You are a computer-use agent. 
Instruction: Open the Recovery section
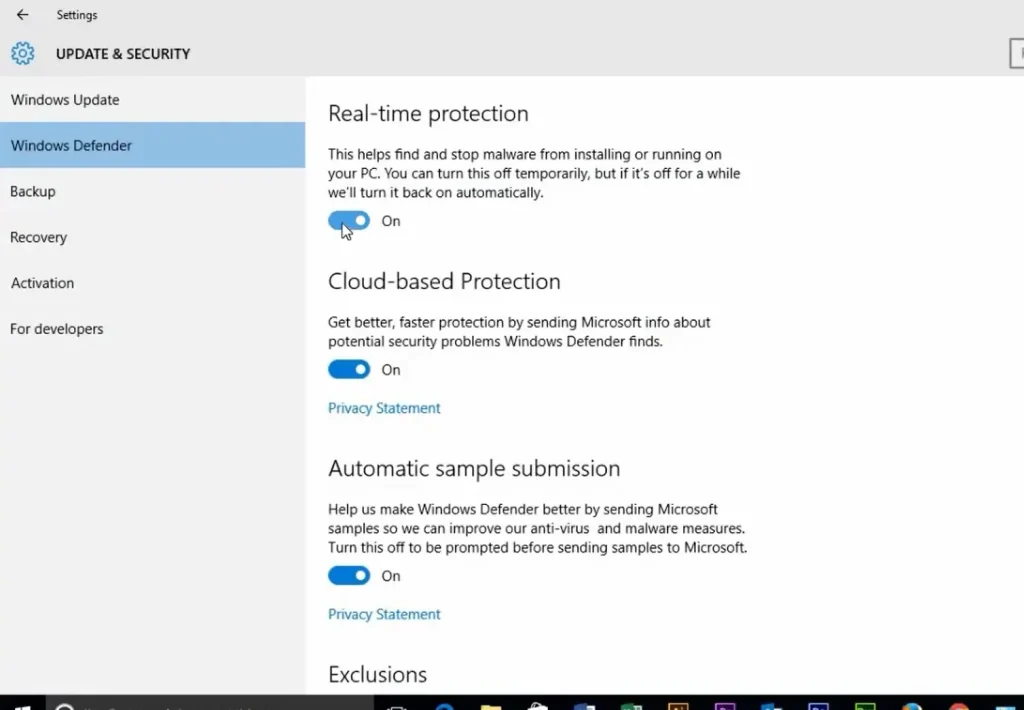click(x=38, y=237)
